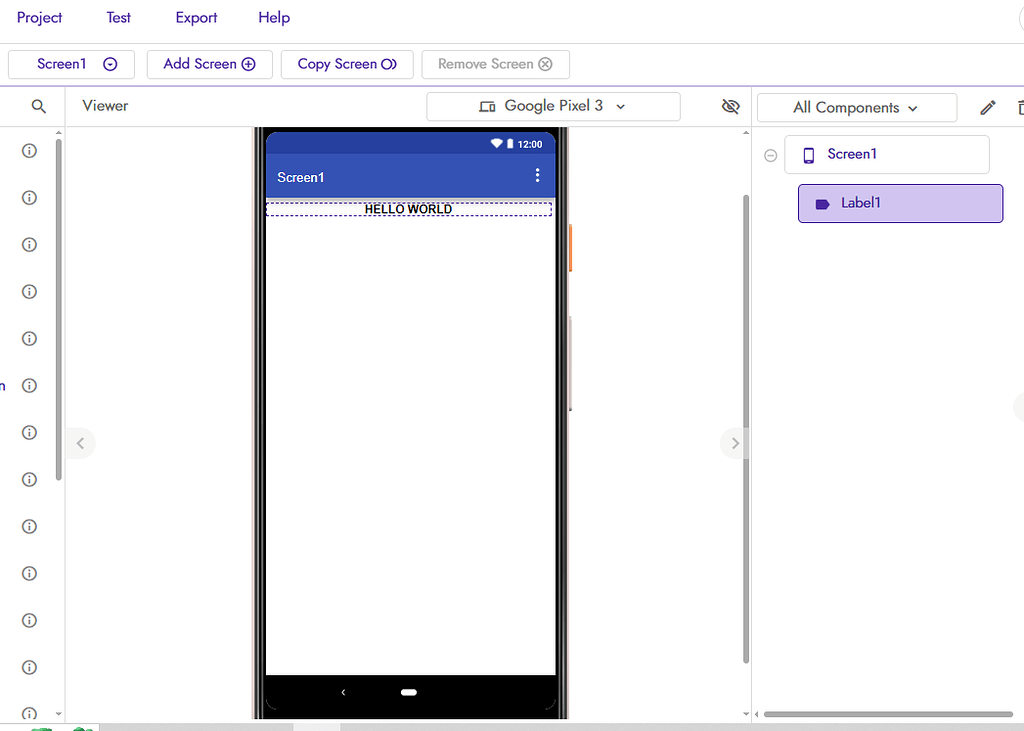Collapse the palette panel with the left arrow
The image size is (1024, 731).
80,443
